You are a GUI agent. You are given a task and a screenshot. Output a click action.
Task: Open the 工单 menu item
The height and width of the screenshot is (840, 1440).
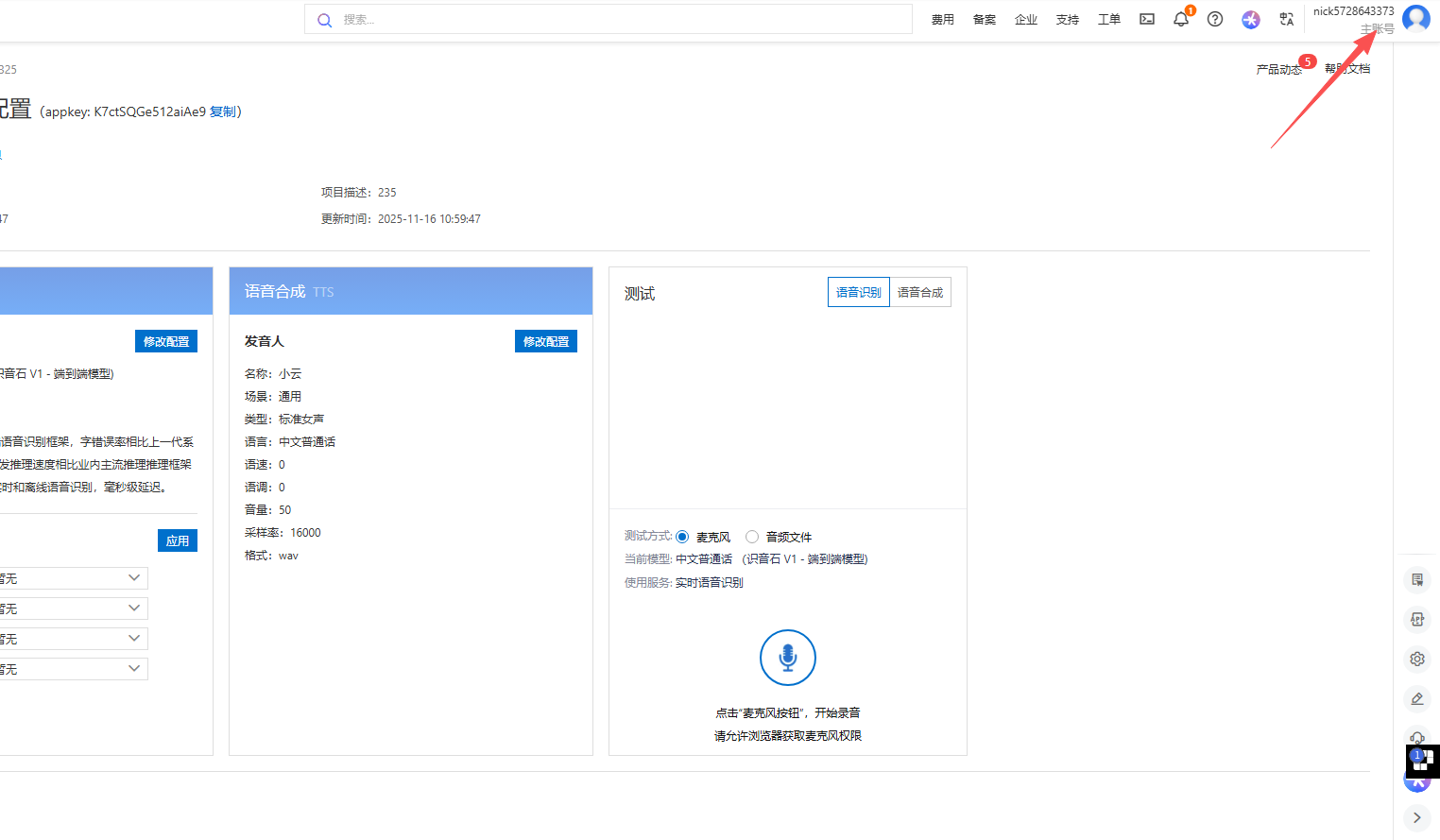pyautogui.click(x=1108, y=18)
